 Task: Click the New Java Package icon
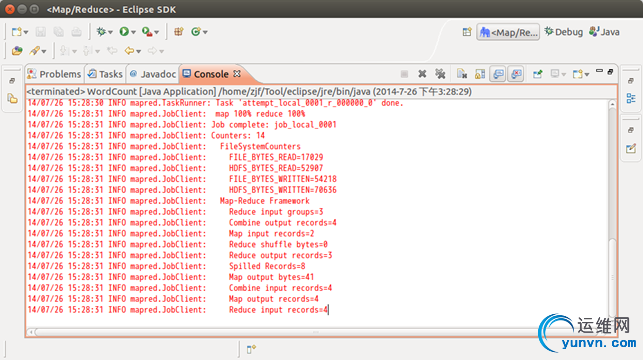[x=178, y=32]
